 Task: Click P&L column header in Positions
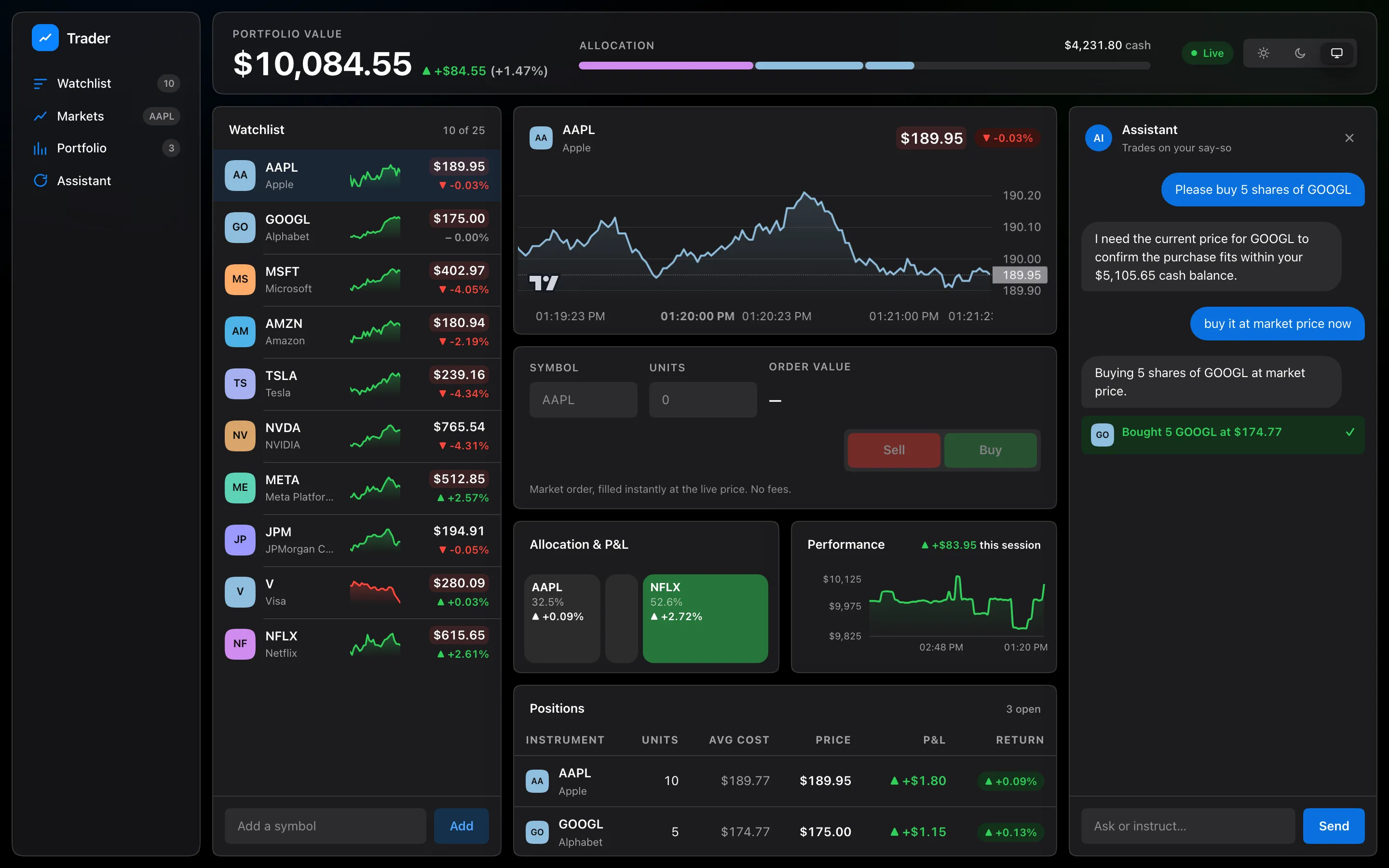(x=934, y=740)
